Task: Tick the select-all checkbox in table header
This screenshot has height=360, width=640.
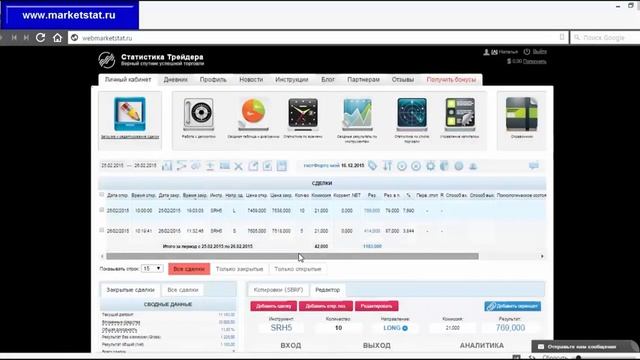Action: (x=102, y=195)
